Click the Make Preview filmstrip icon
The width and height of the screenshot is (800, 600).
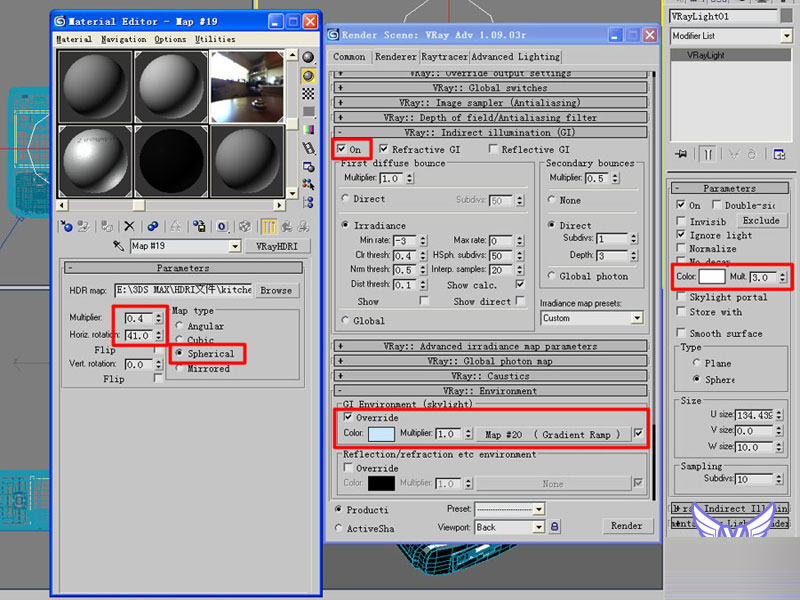pyautogui.click(x=308, y=148)
